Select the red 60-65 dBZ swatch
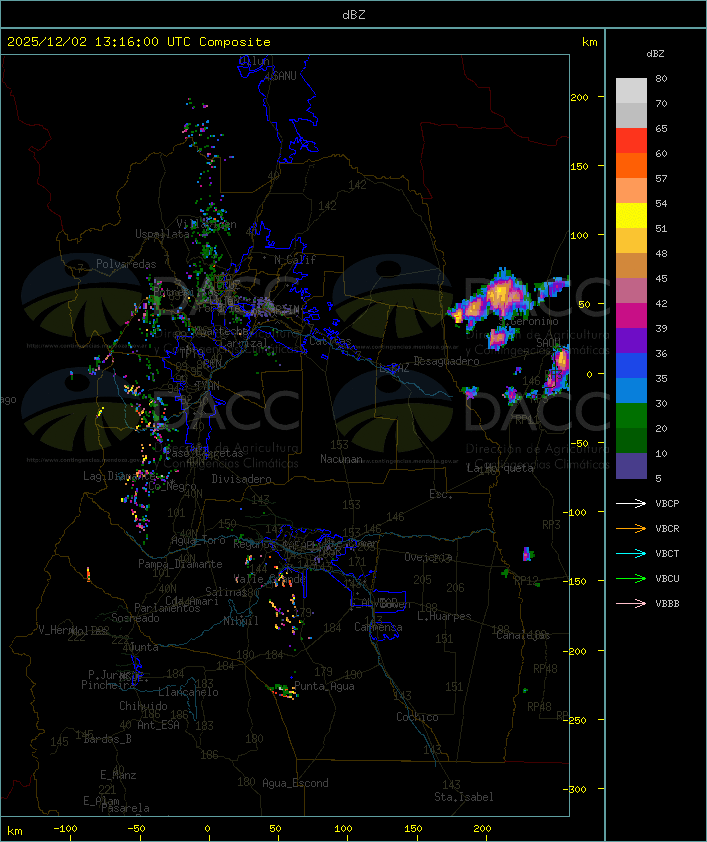The height and width of the screenshot is (842, 707). 631,141
